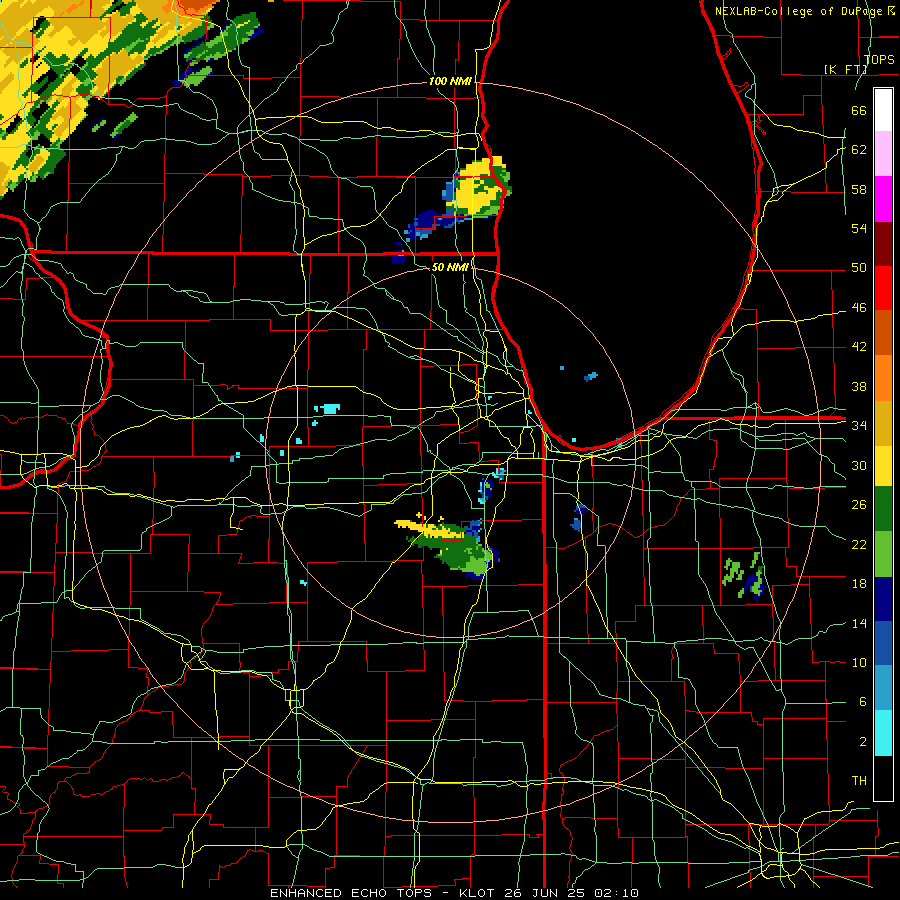Click the '42' legend value
900x900 pixels.
pos(859,347)
